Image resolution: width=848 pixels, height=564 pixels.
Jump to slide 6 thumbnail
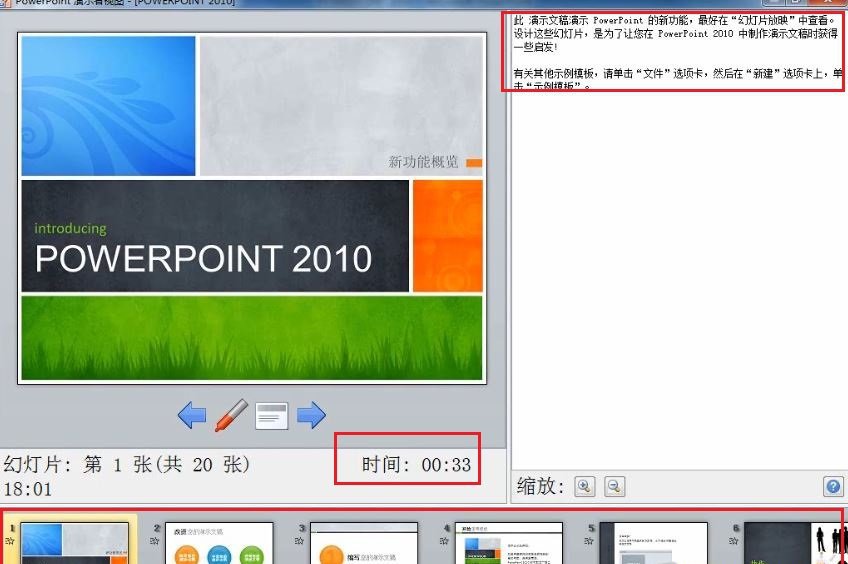tap(796, 543)
